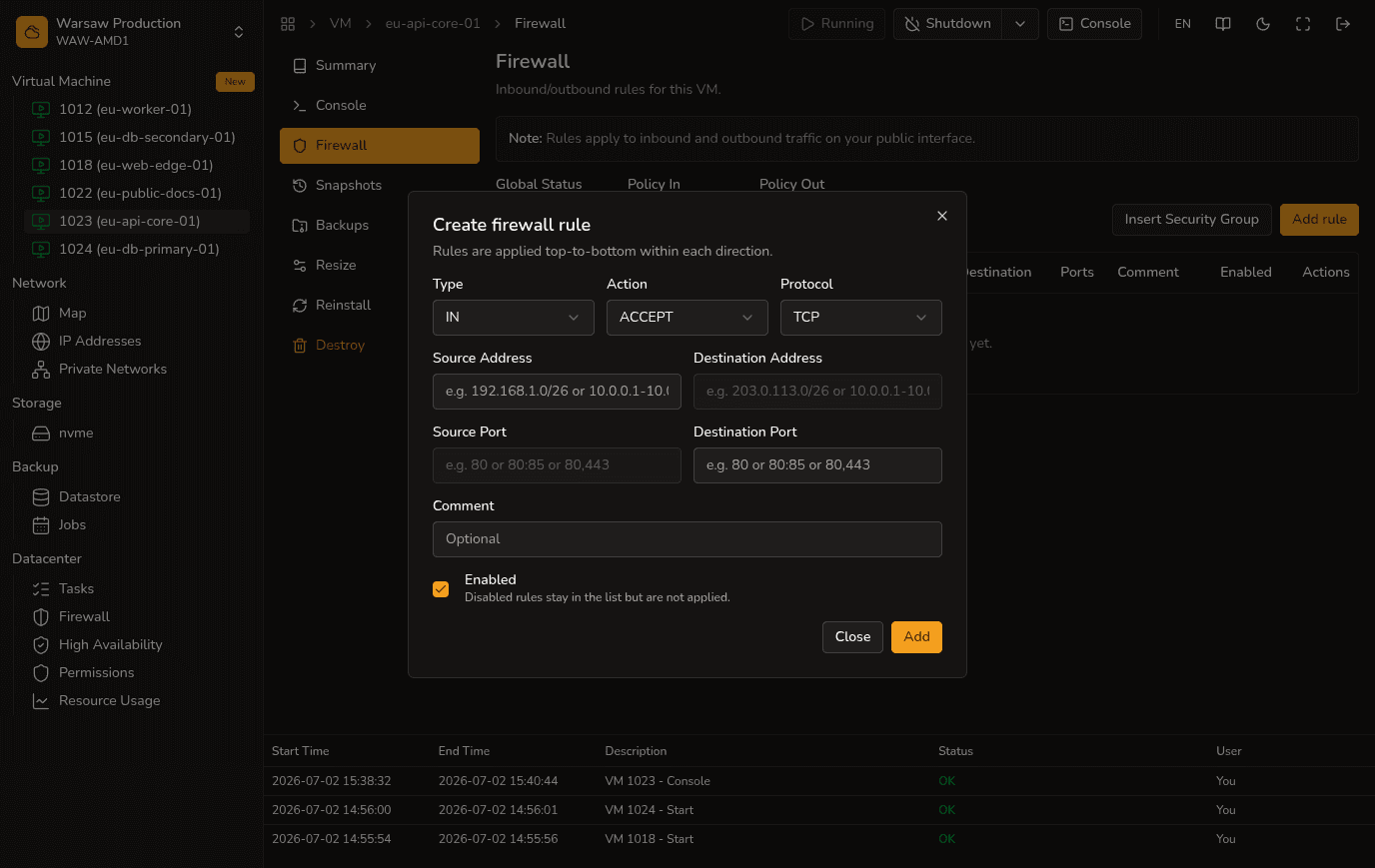Click the nvme storage drive icon
The image size is (1375, 868).
point(41,433)
